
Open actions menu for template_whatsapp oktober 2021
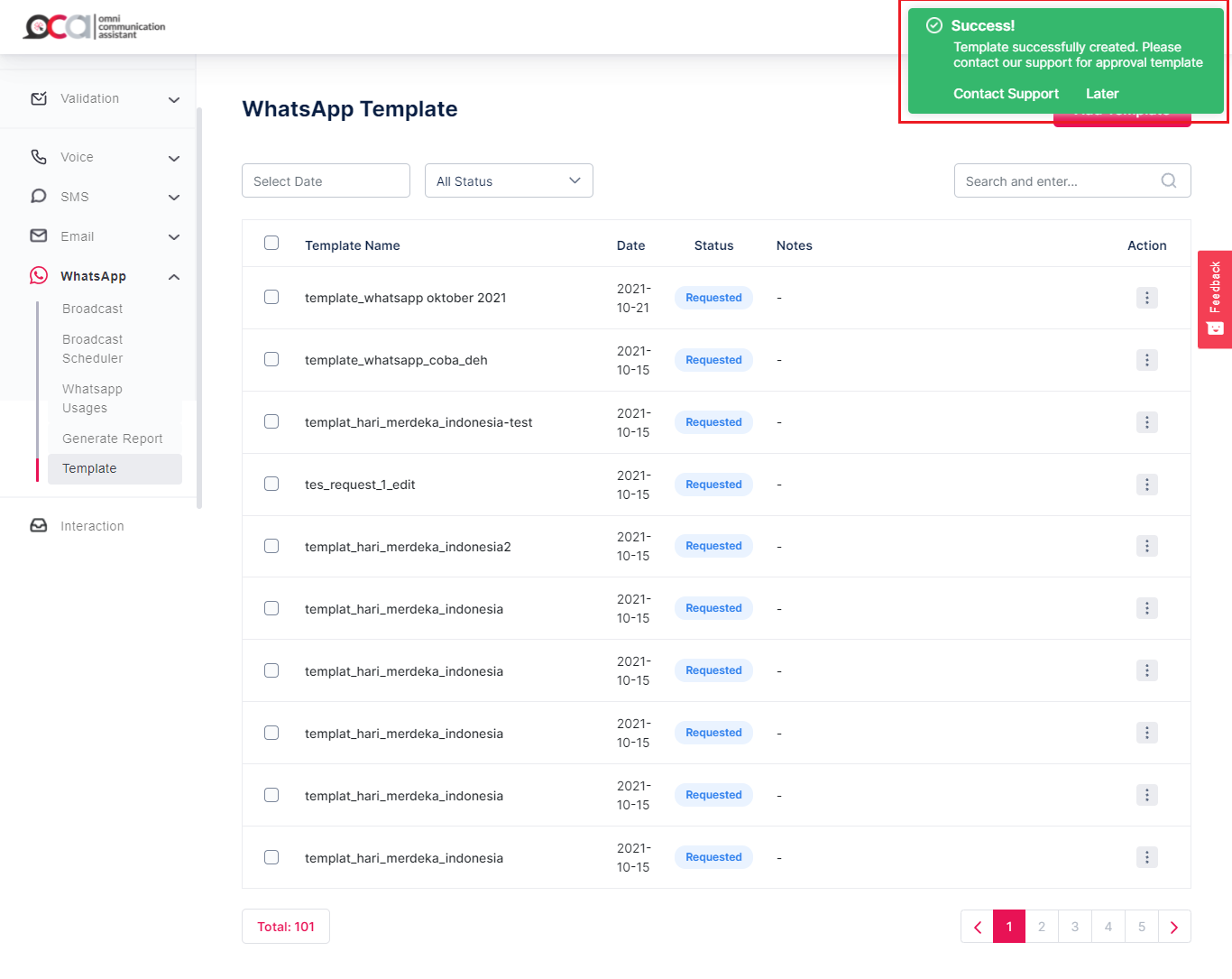click(1146, 298)
